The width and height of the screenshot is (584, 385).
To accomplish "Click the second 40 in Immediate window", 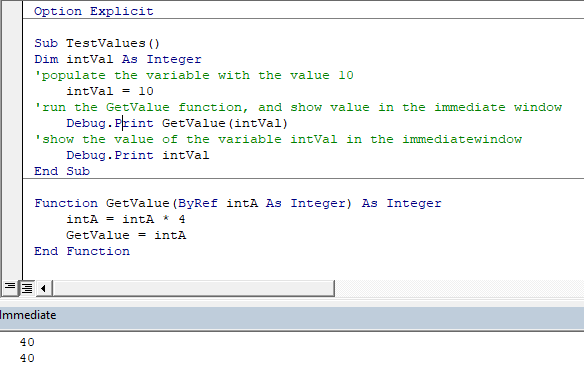I will tap(27, 358).
